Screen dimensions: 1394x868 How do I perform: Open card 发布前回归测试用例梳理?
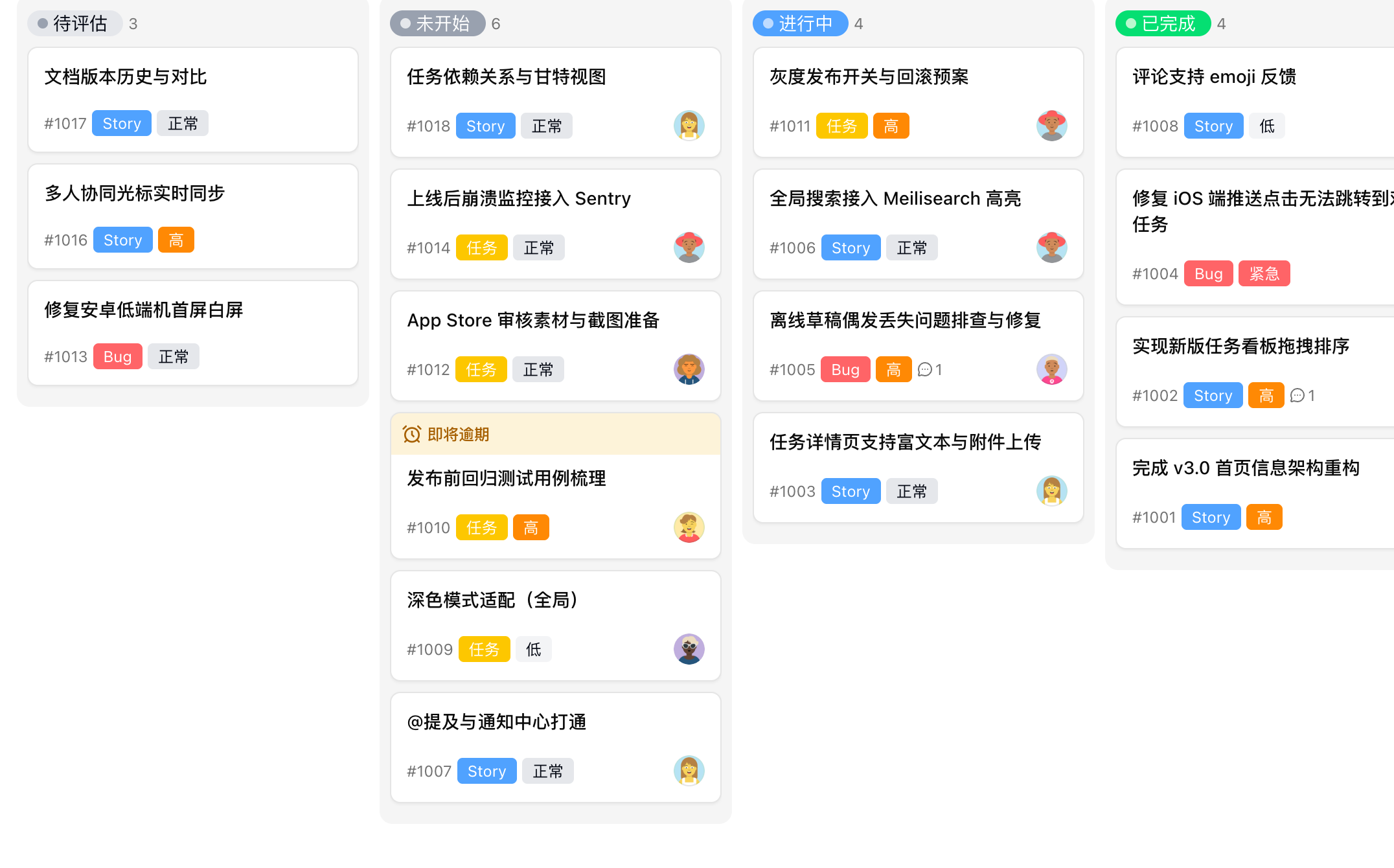click(x=556, y=486)
